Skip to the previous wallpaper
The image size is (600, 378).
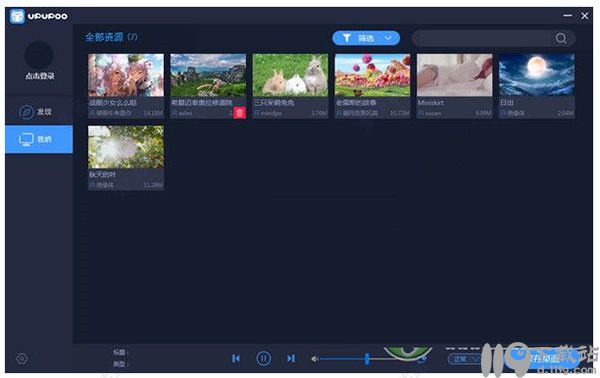(236, 358)
